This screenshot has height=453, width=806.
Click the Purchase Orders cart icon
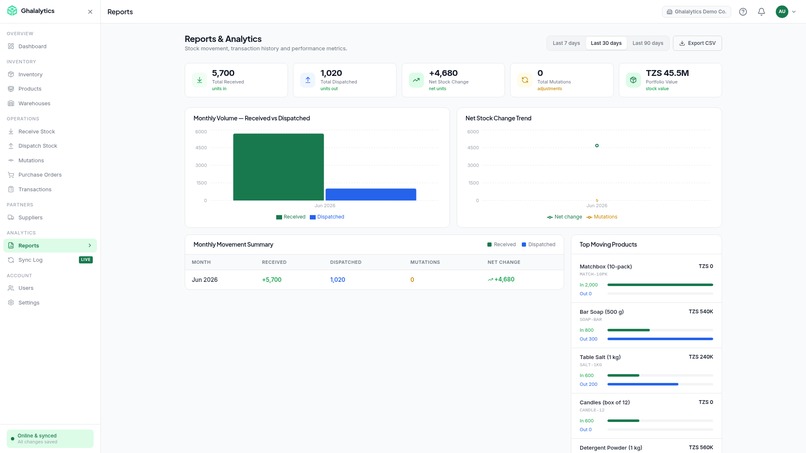pyautogui.click(x=11, y=175)
